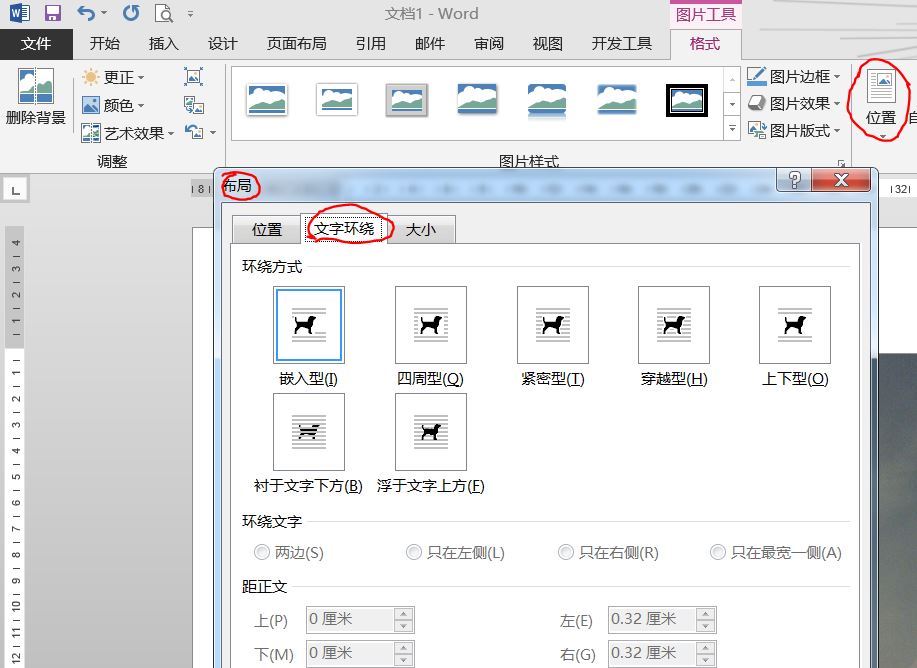Select the Square (四周型) wrap style
The image size is (917, 668).
(431, 325)
